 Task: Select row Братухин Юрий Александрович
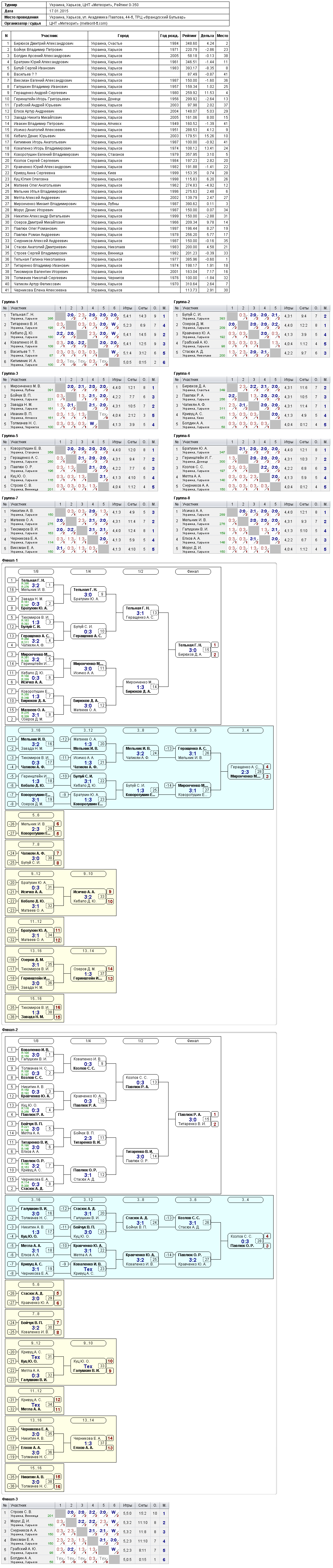click(116, 62)
